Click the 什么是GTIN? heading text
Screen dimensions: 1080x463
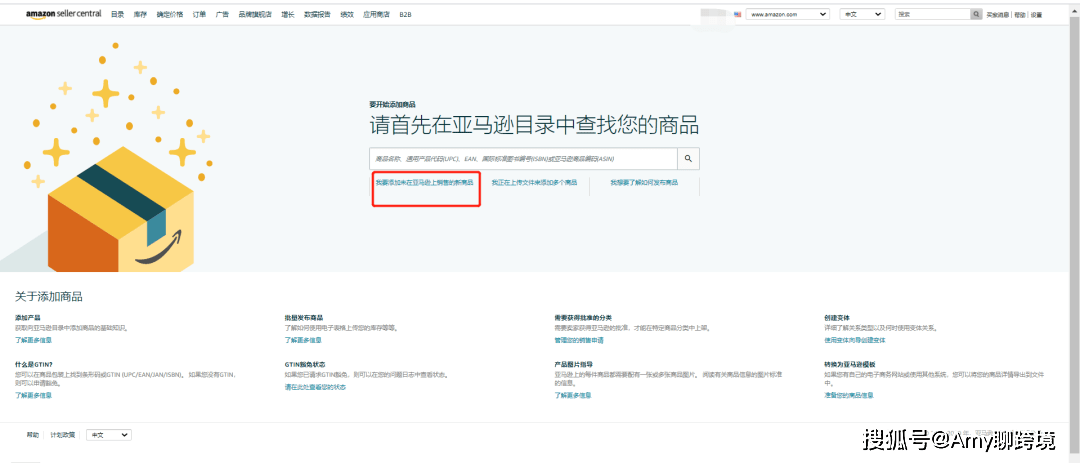click(x=34, y=364)
